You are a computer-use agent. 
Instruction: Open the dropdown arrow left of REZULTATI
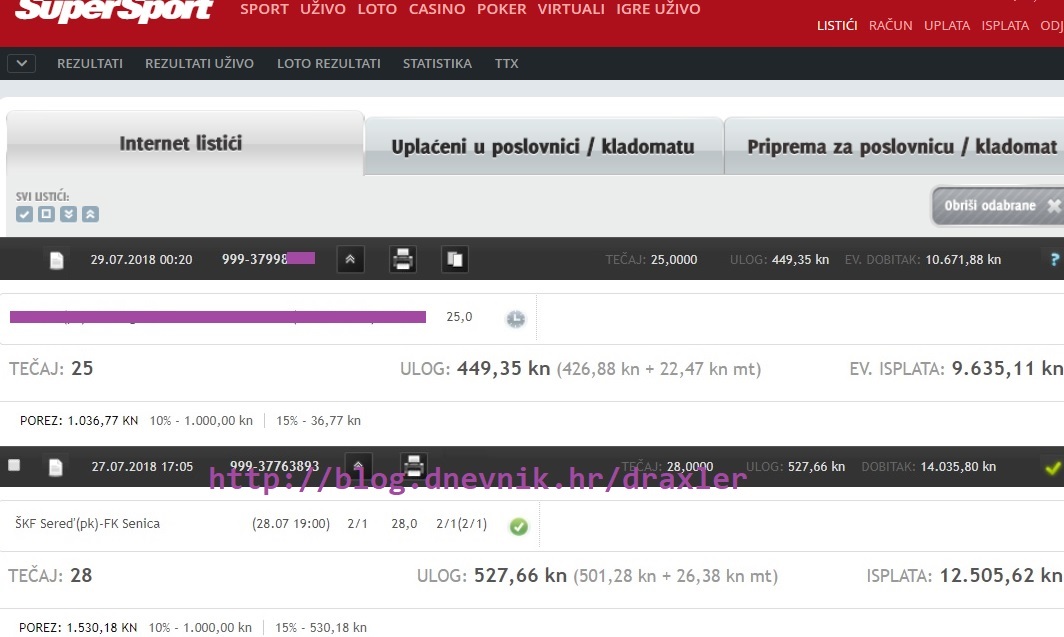pos(22,63)
